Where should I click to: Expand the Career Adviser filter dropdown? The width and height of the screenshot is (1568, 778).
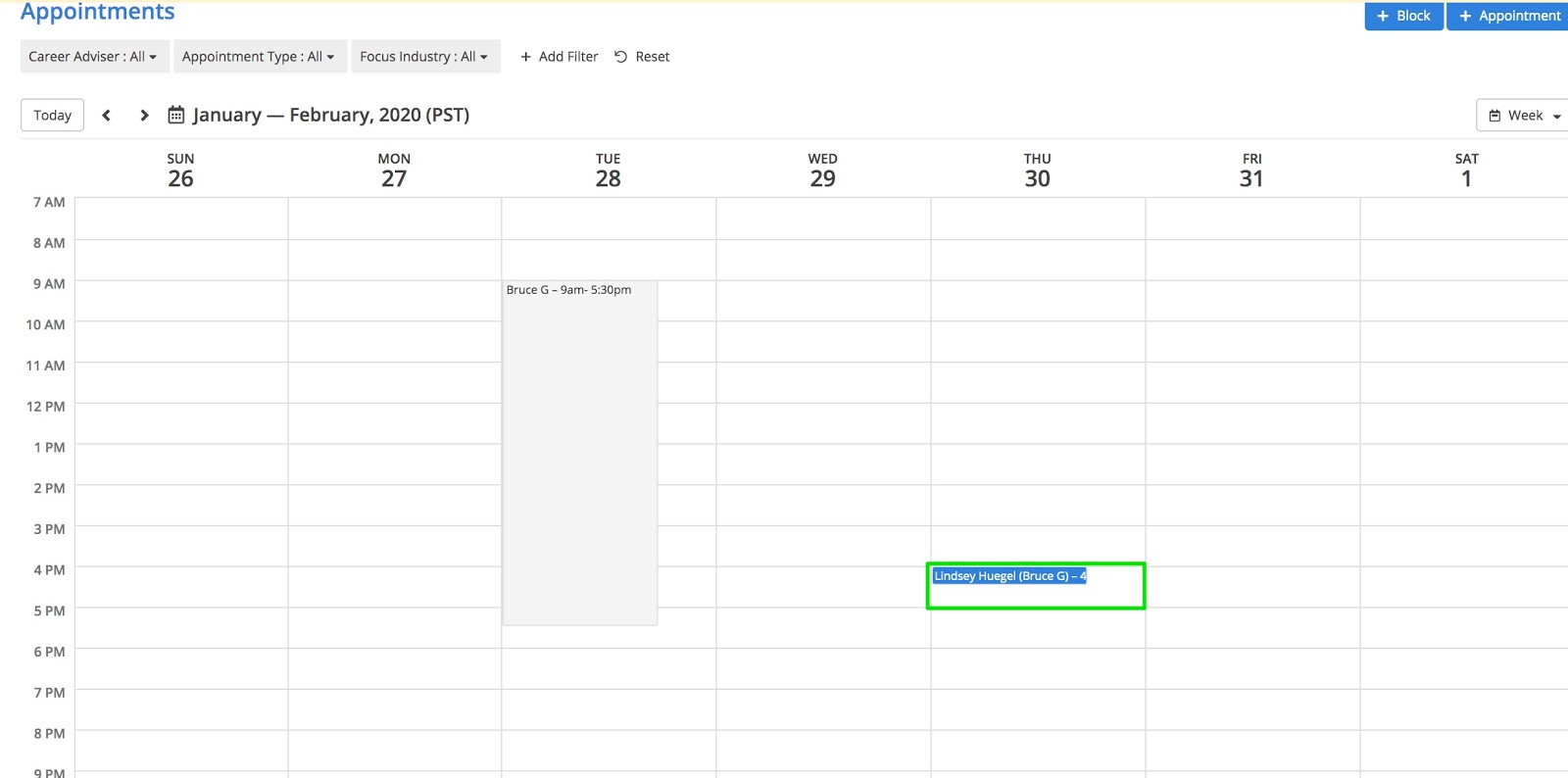(x=94, y=57)
